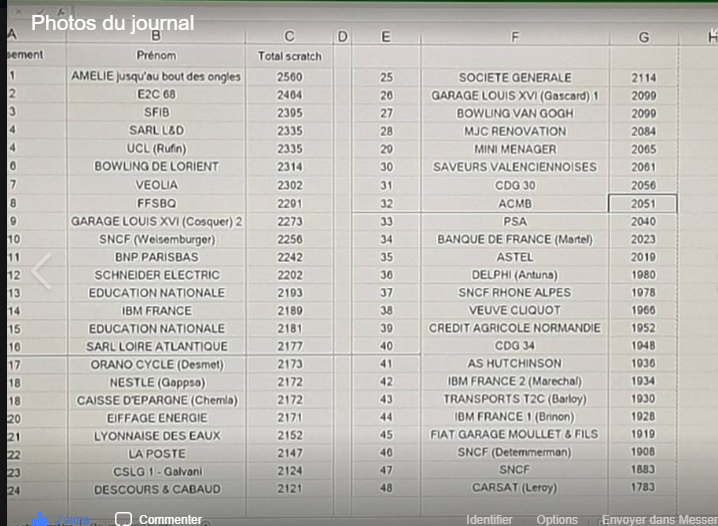Screen dimensions: 718x526
Task: Select the ACMB cell
Action: pos(515,203)
